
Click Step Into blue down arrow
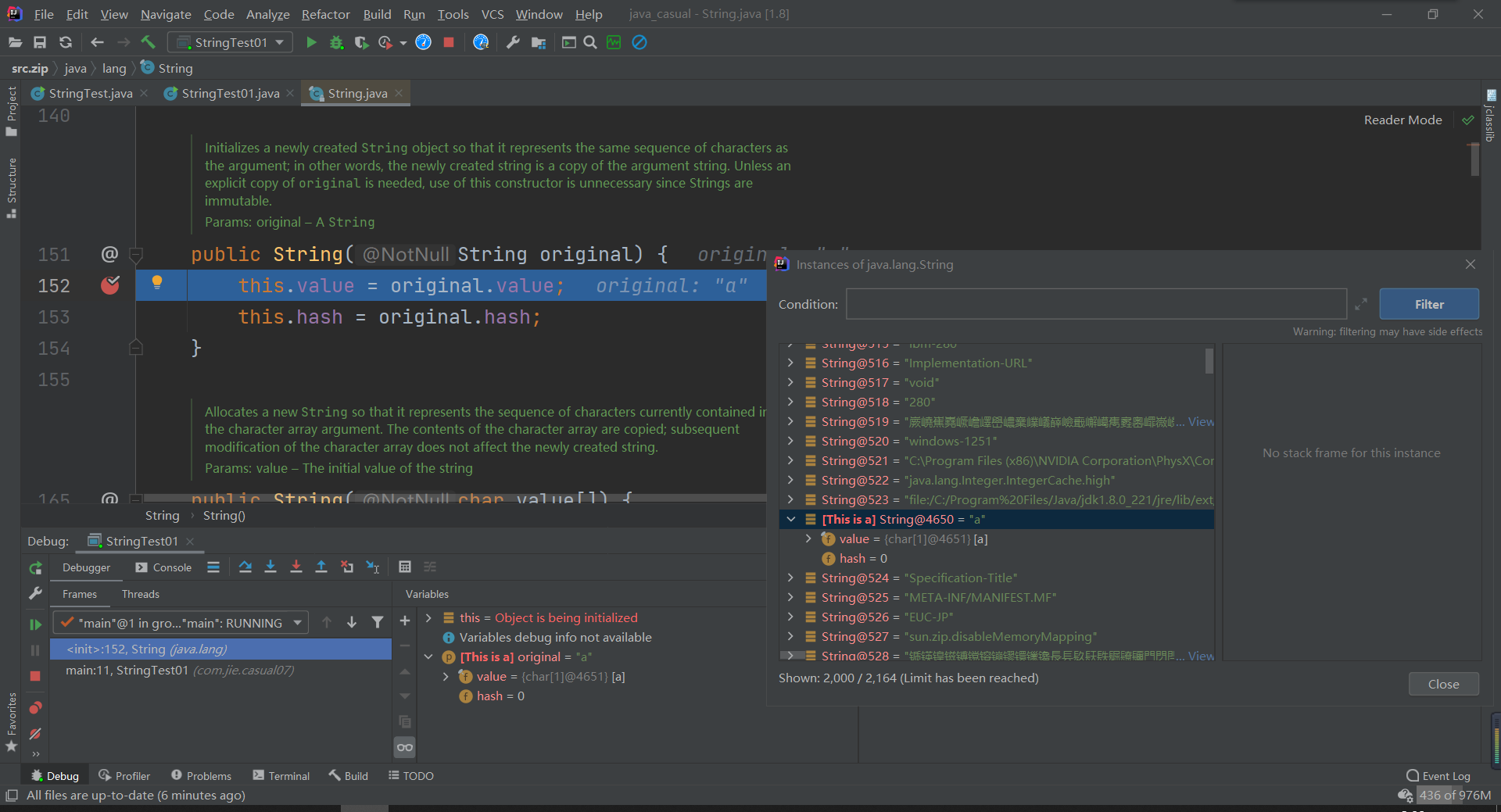tap(270, 567)
